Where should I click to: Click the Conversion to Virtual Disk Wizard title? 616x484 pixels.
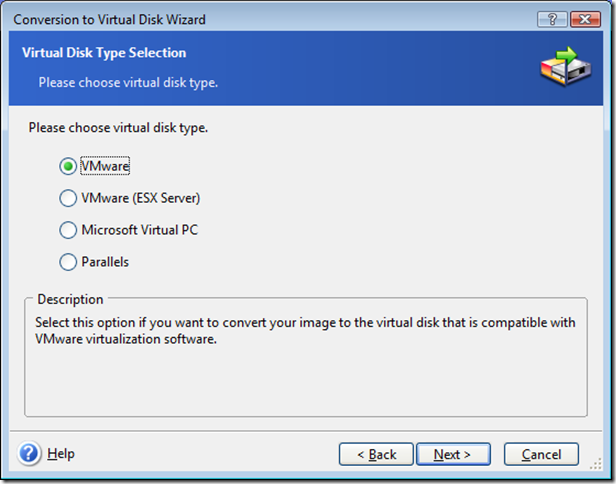(110, 20)
